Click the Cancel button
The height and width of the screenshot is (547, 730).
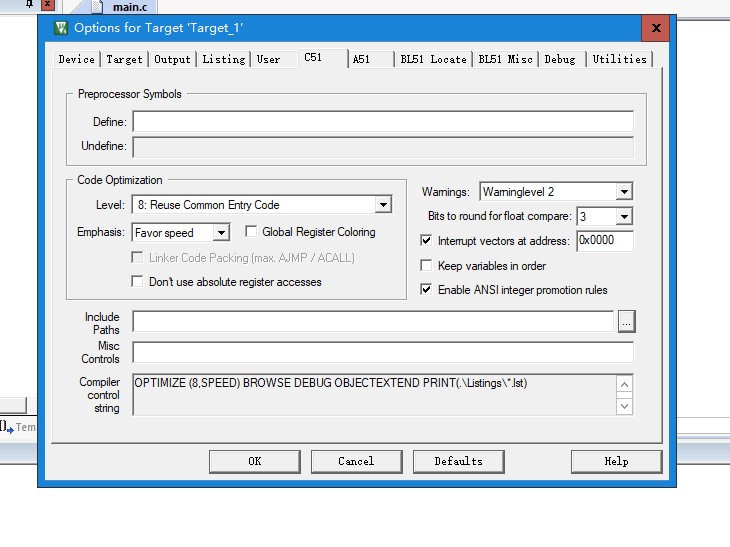click(356, 461)
